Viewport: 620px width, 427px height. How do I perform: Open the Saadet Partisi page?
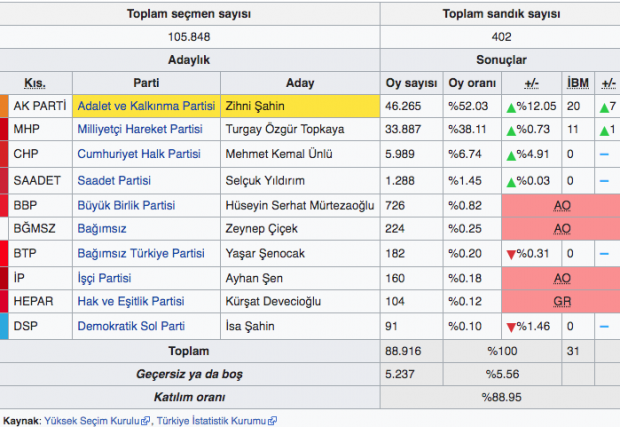[x=114, y=179]
